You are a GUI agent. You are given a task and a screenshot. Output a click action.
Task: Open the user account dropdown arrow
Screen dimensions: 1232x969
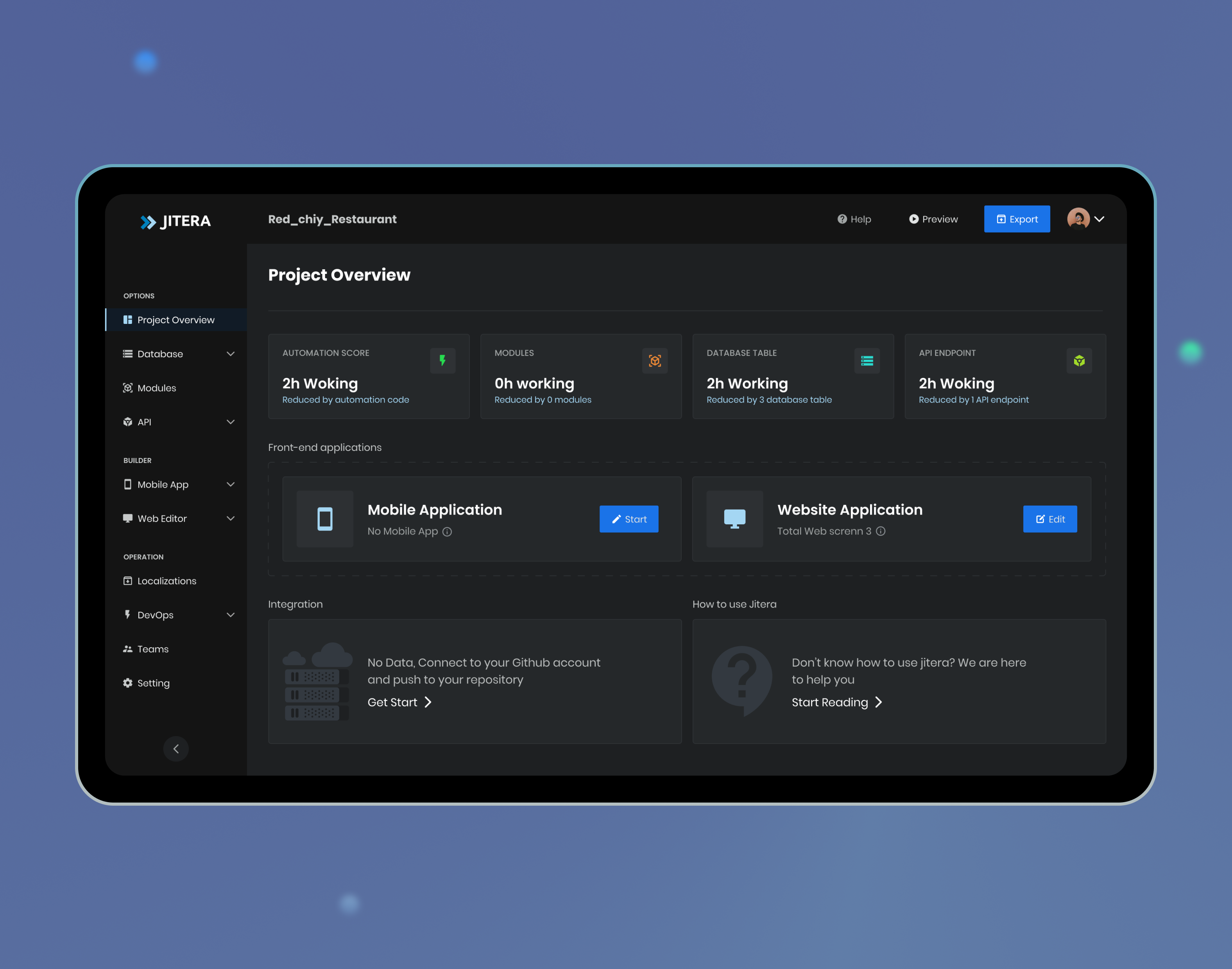tap(1099, 219)
